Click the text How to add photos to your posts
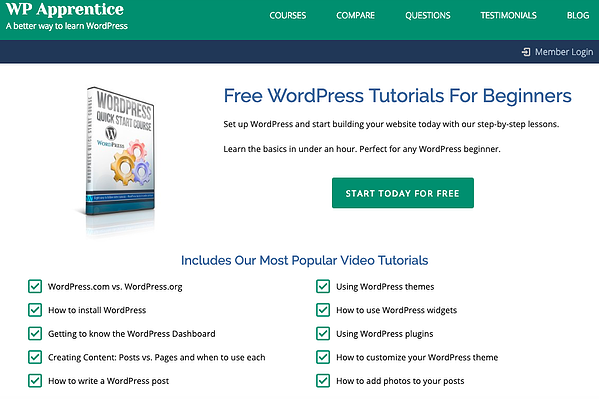 coord(400,381)
